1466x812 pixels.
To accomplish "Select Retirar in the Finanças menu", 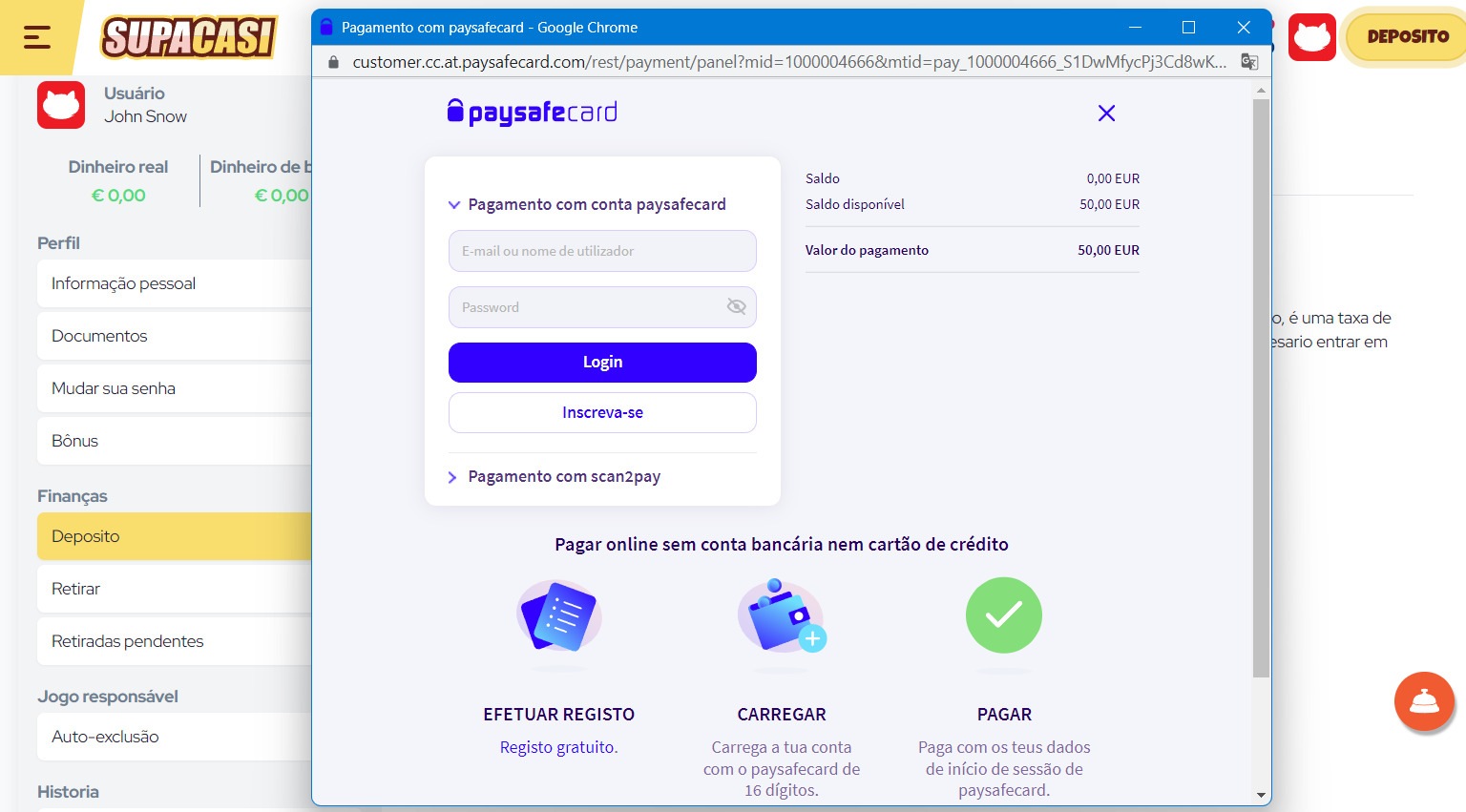I will point(76,589).
